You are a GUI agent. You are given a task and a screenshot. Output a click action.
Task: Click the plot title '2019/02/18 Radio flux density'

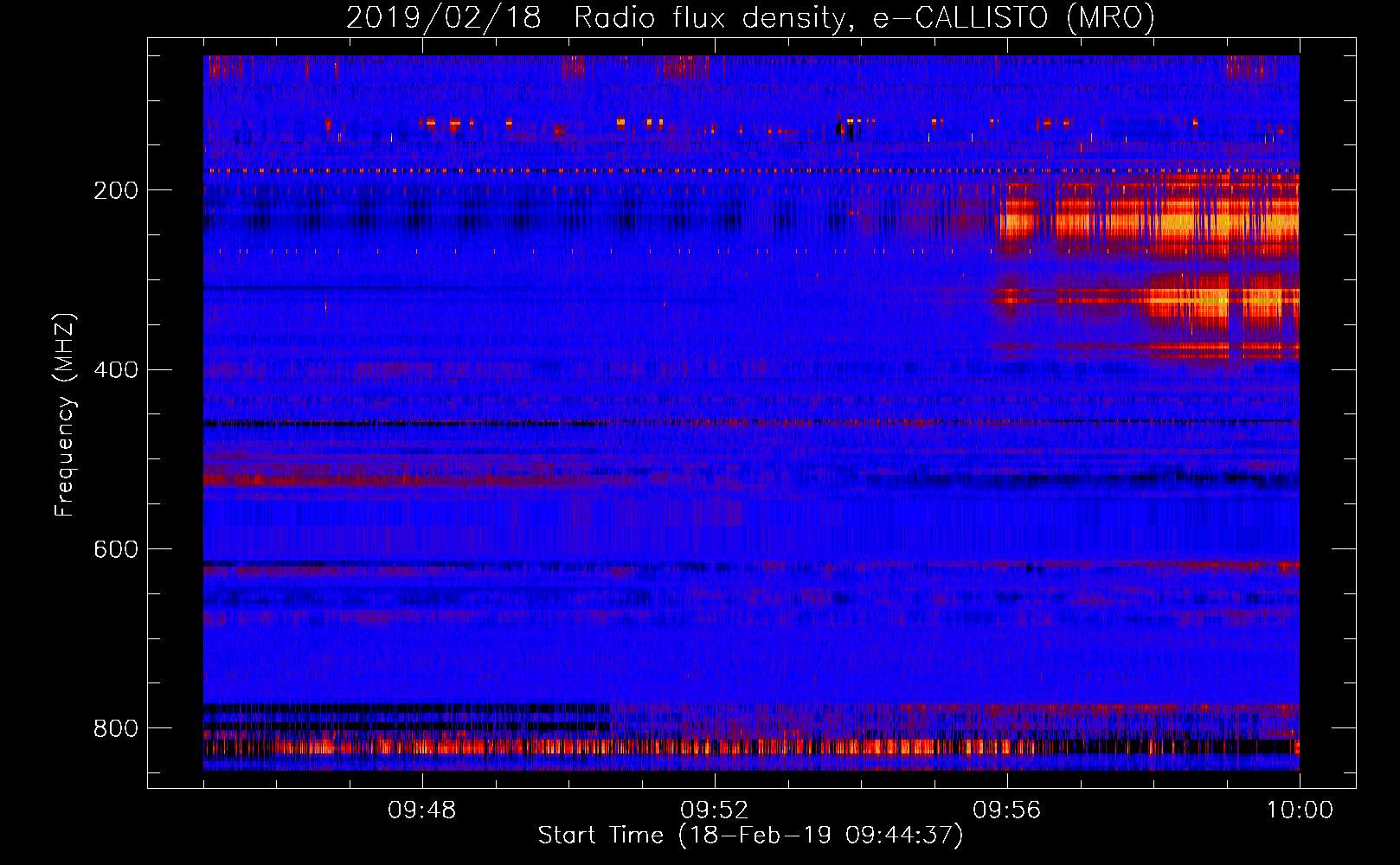750,17
